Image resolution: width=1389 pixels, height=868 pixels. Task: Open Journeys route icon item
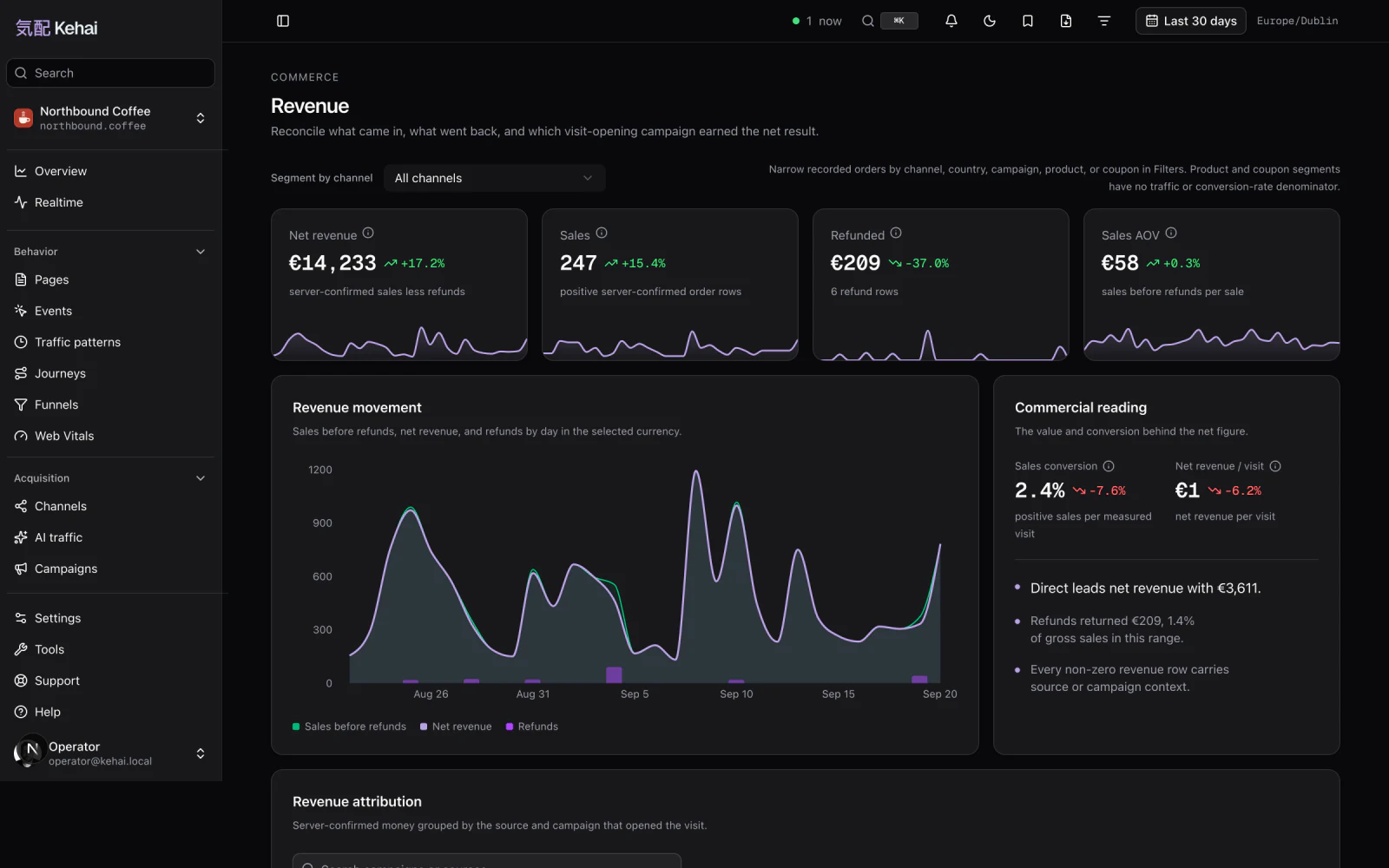[x=21, y=373]
